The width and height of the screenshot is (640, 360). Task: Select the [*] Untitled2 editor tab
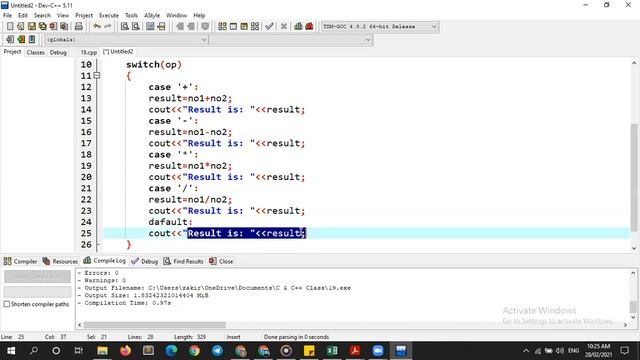[118, 52]
